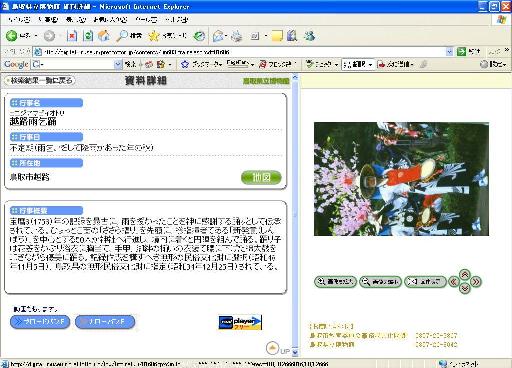Click the Google toolbar popup blocker icon
512x368 pixels.
coord(263,64)
